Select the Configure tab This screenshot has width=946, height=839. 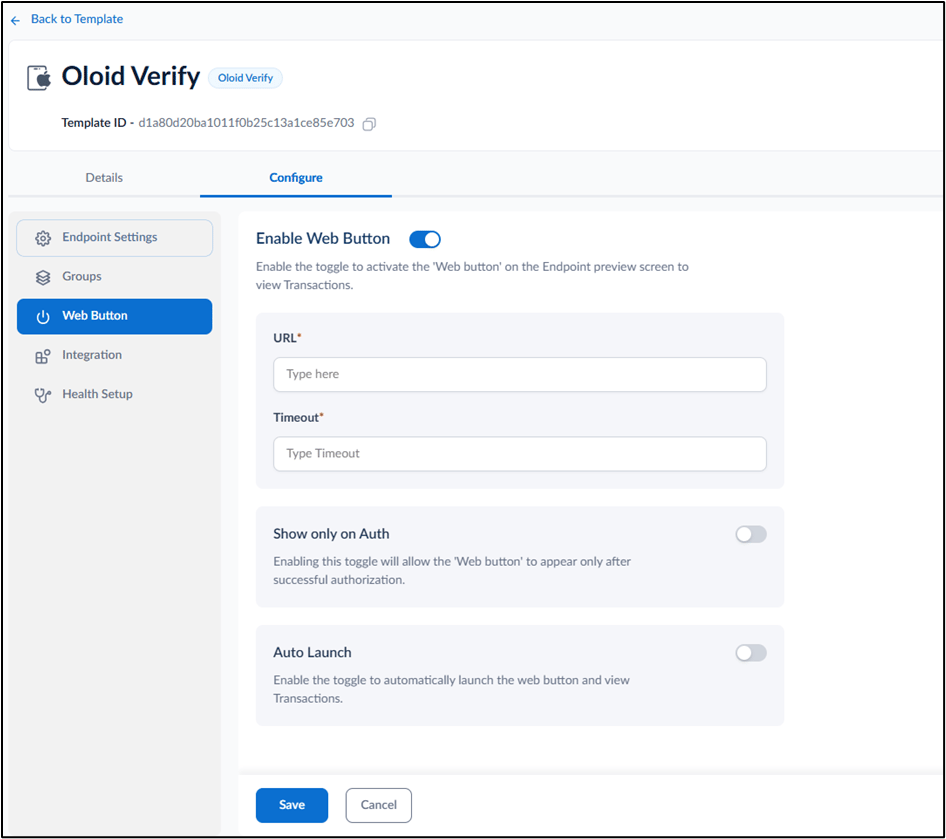pyautogui.click(x=296, y=177)
